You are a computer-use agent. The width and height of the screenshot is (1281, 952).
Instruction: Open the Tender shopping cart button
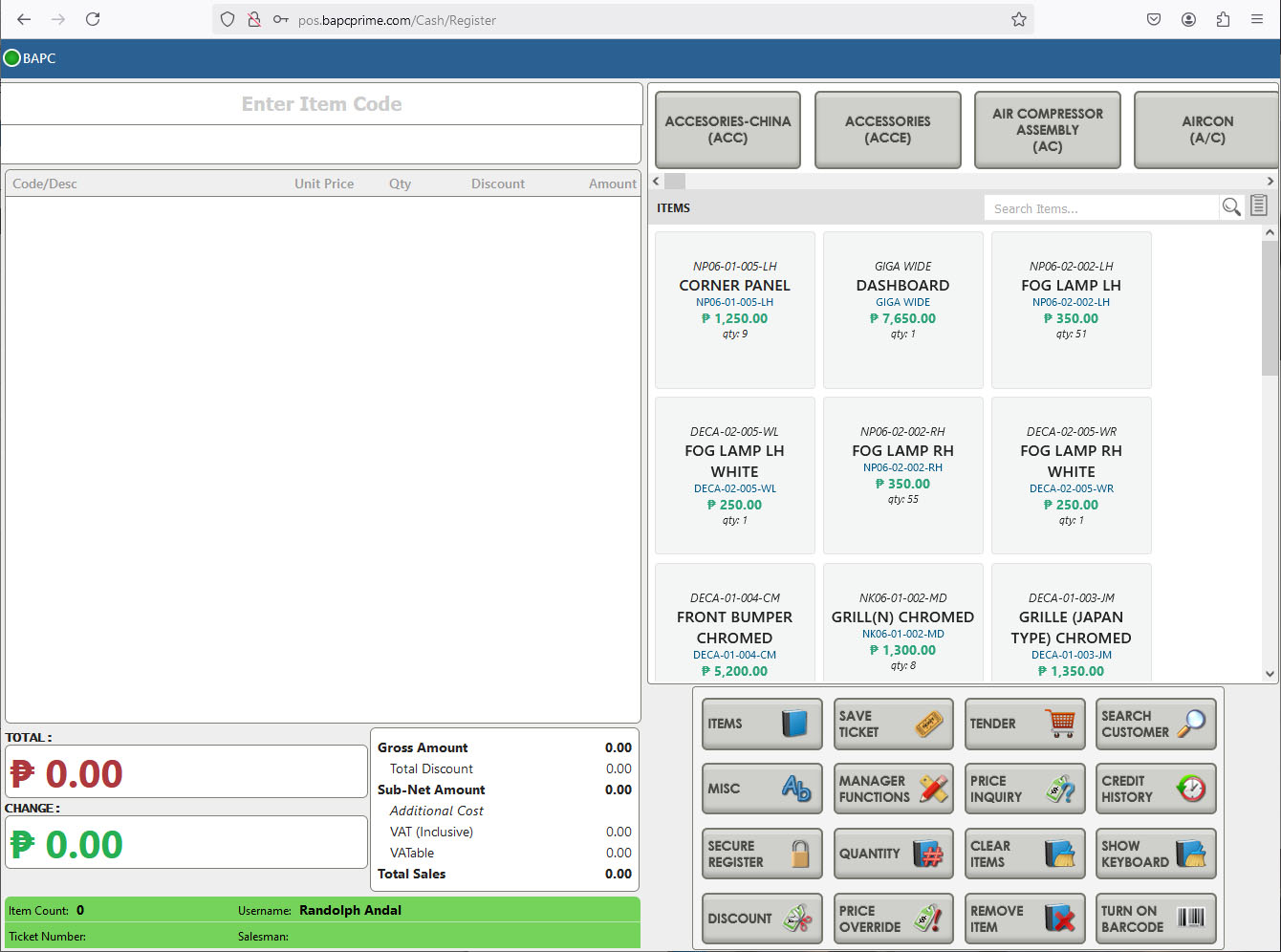pyautogui.click(x=1025, y=724)
